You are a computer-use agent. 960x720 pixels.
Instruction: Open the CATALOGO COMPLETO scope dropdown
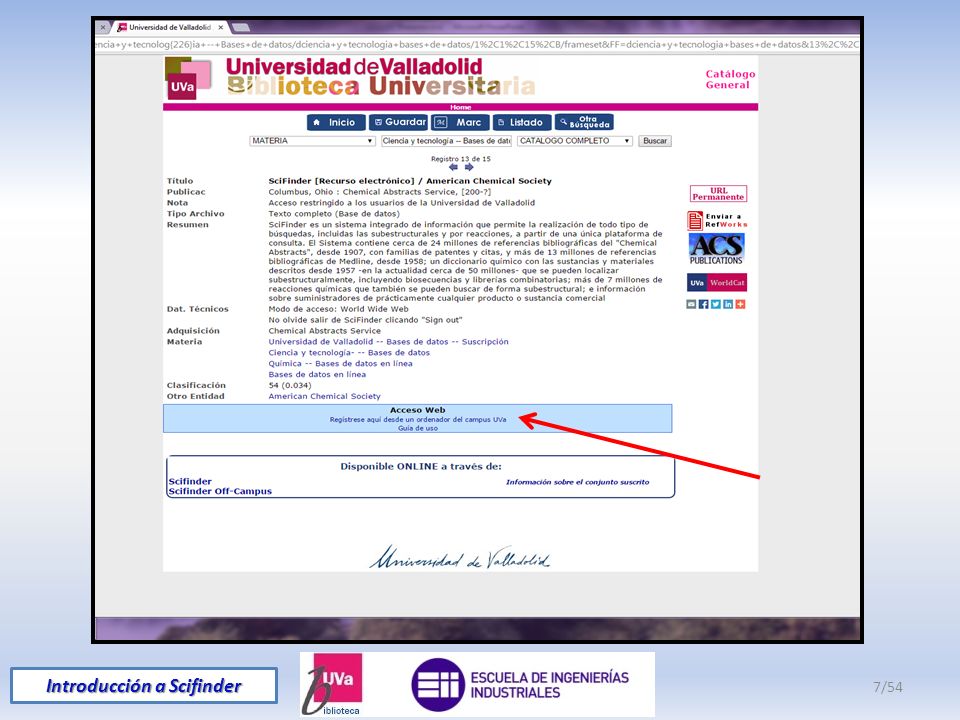(x=575, y=141)
